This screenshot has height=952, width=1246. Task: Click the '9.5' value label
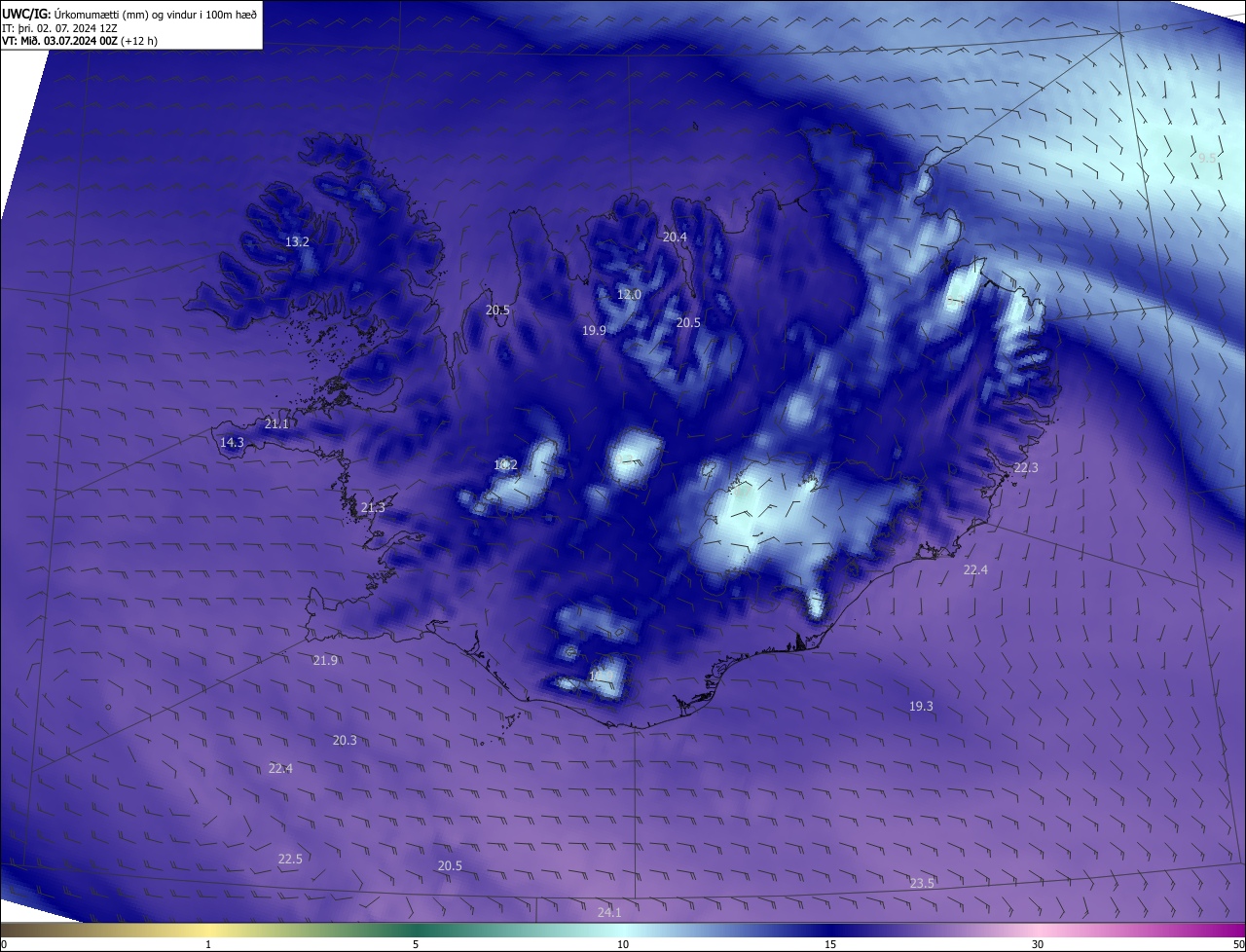[1207, 157]
